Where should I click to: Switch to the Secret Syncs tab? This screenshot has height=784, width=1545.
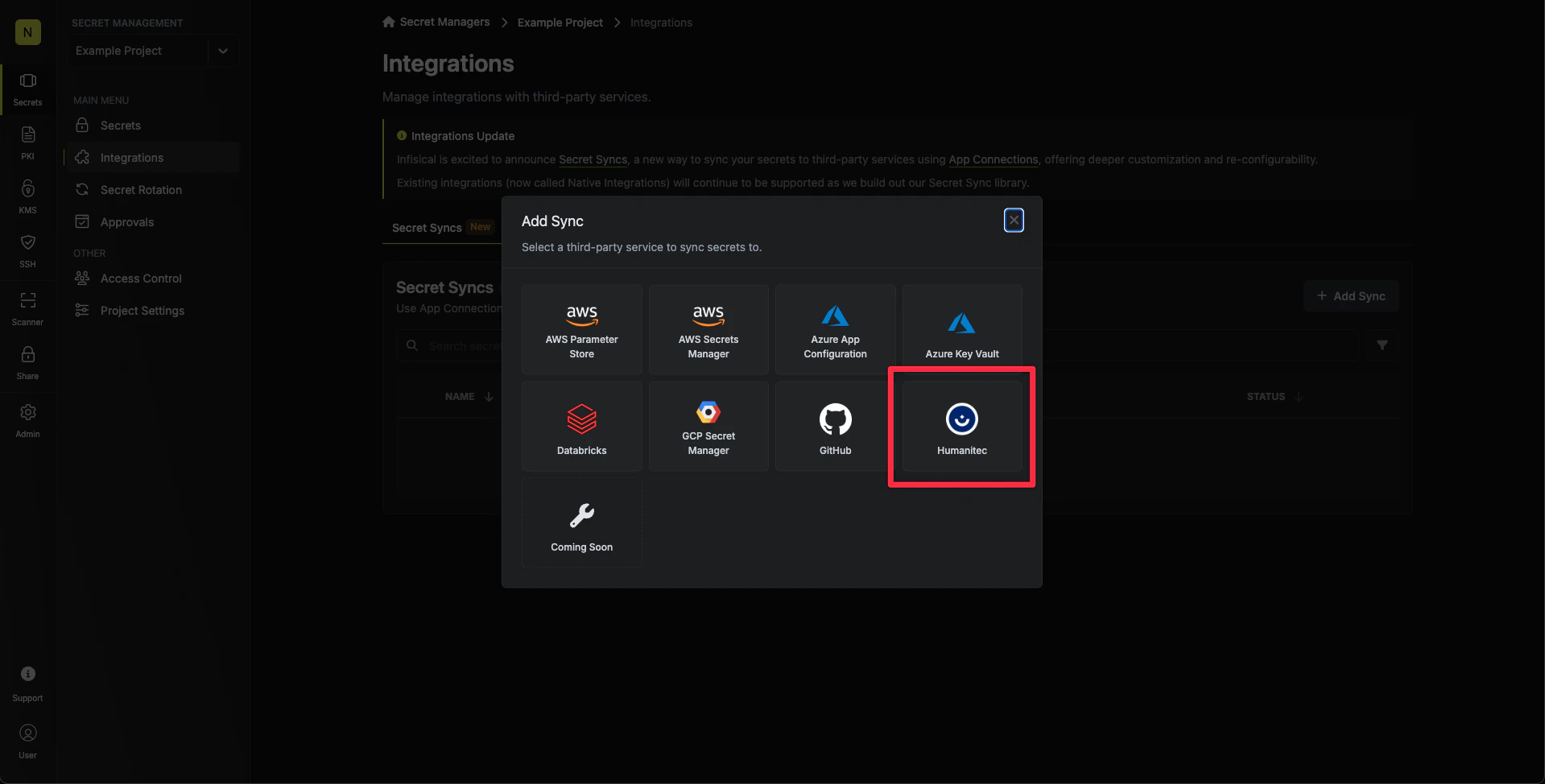(441, 228)
